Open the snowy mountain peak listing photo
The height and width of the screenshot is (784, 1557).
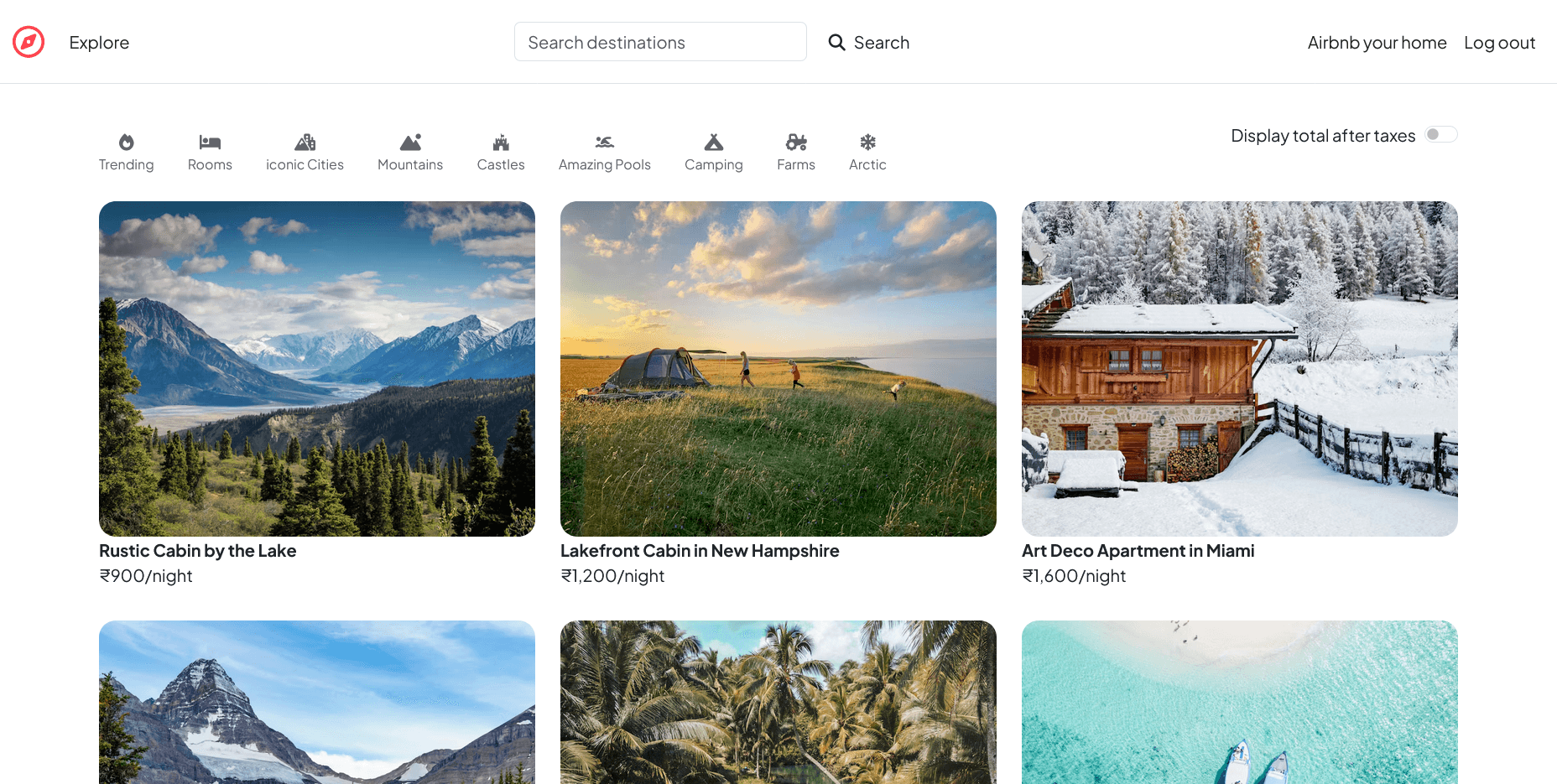[x=317, y=703]
